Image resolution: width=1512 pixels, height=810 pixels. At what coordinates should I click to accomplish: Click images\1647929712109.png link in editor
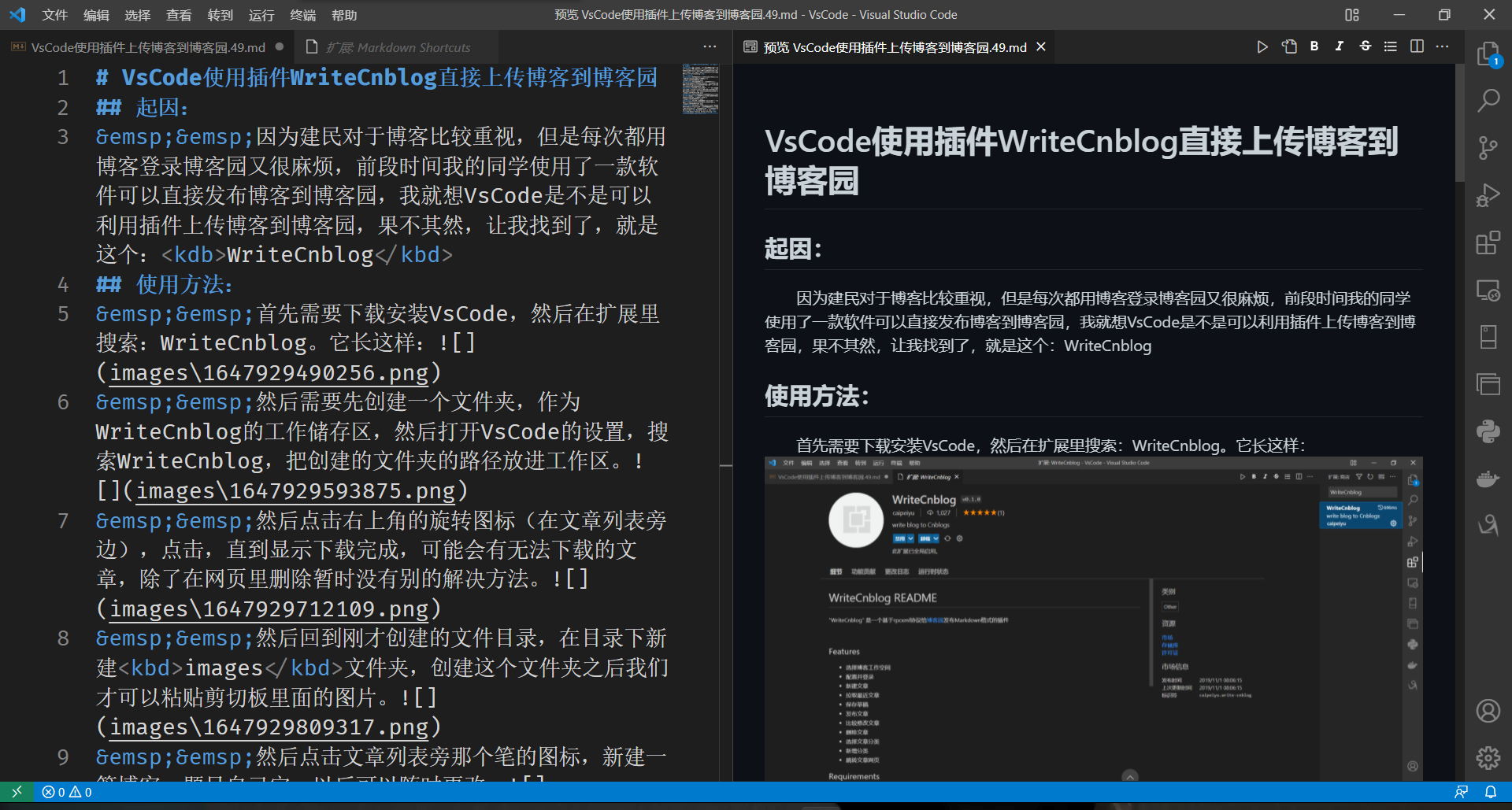pos(269,609)
